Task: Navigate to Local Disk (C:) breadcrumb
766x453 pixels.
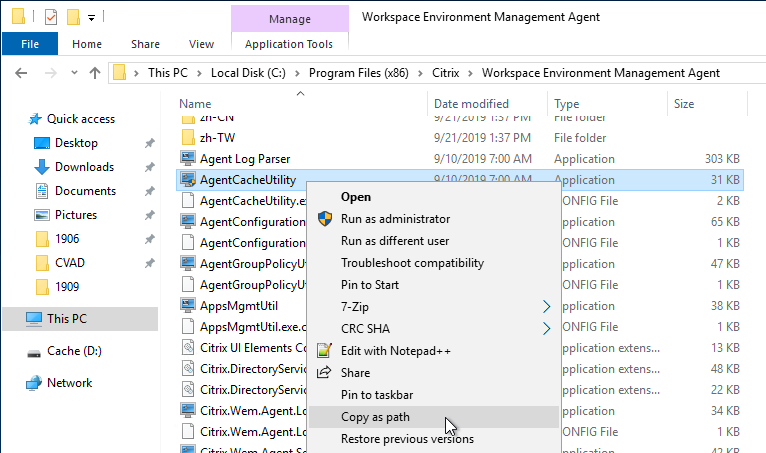Action: click(x=248, y=73)
